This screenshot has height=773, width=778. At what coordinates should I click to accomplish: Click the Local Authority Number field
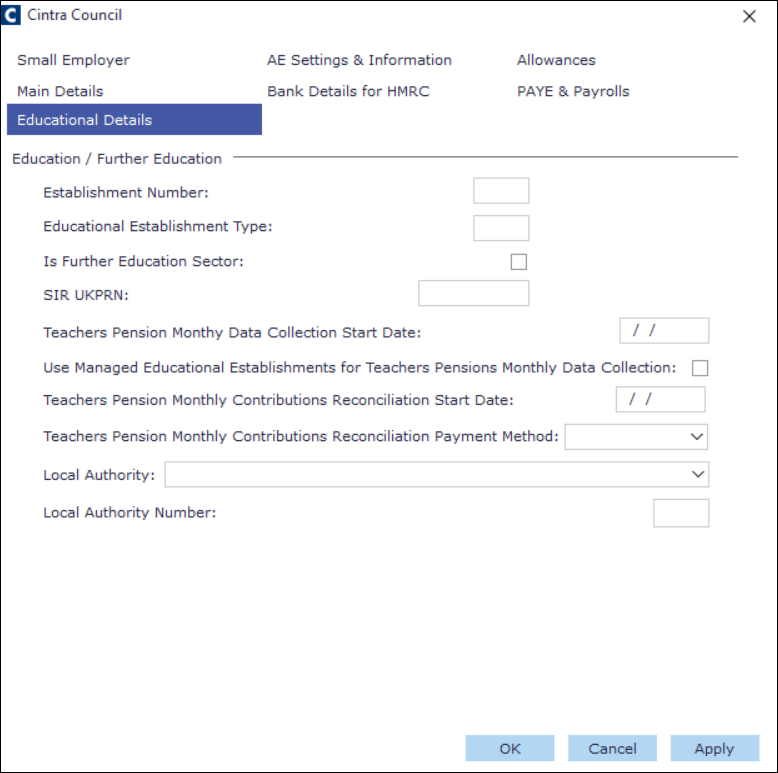681,513
